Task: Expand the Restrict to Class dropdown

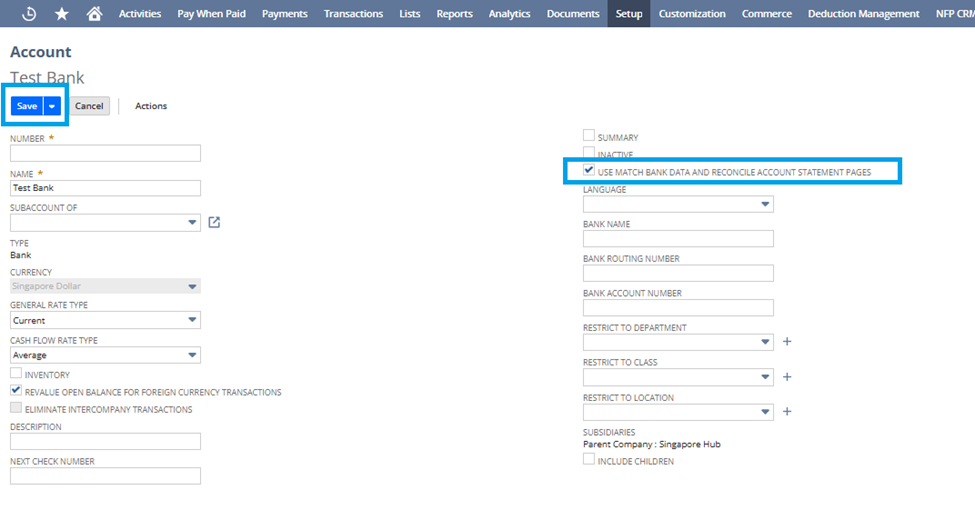Action: pos(765,377)
